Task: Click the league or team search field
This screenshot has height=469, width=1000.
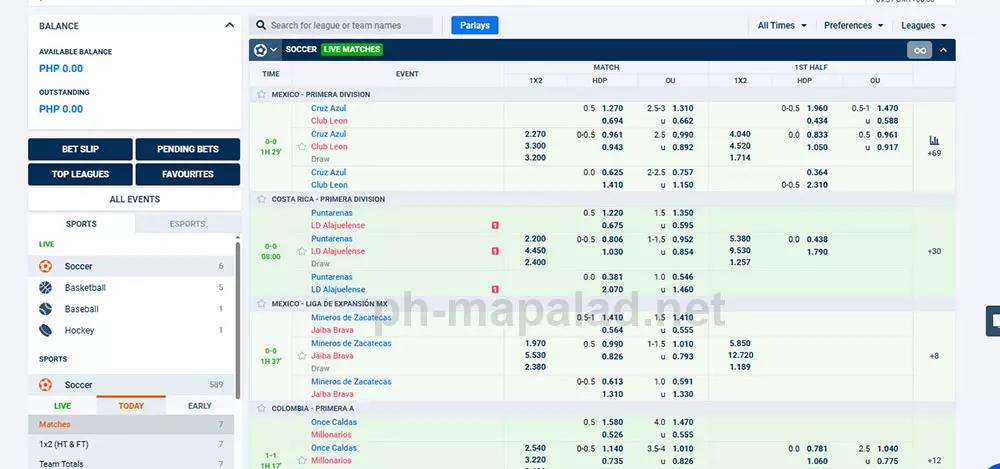Action: tap(341, 26)
